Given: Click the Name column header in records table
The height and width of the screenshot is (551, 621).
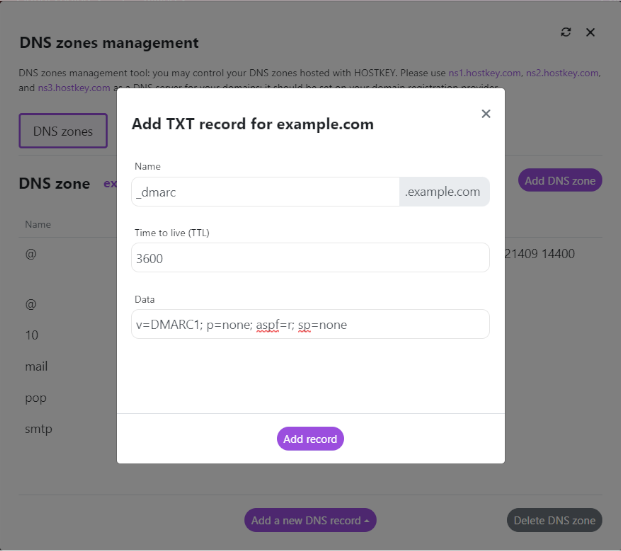Looking at the screenshot, I should [x=38, y=225].
